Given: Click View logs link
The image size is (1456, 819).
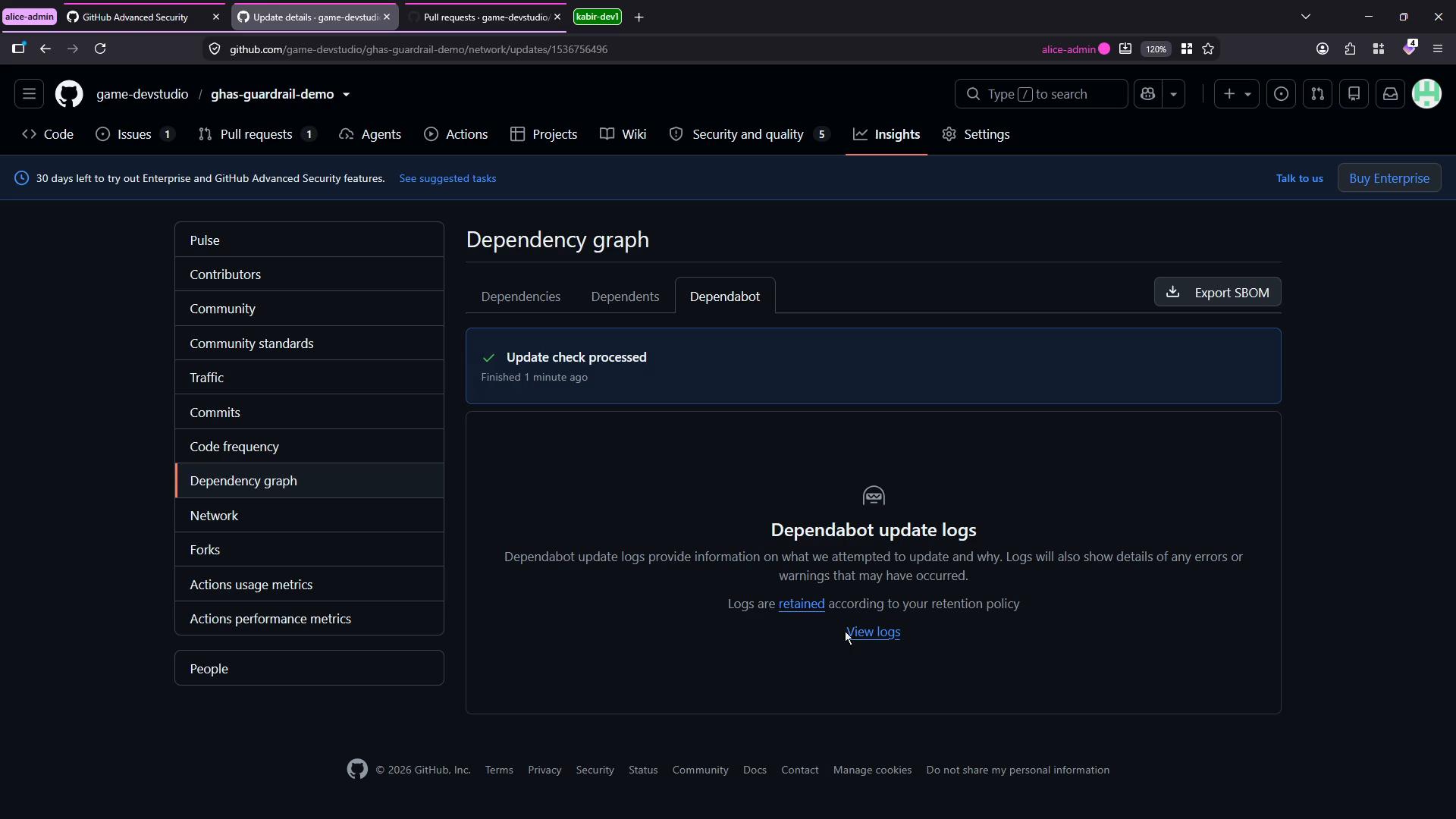Looking at the screenshot, I should [873, 632].
